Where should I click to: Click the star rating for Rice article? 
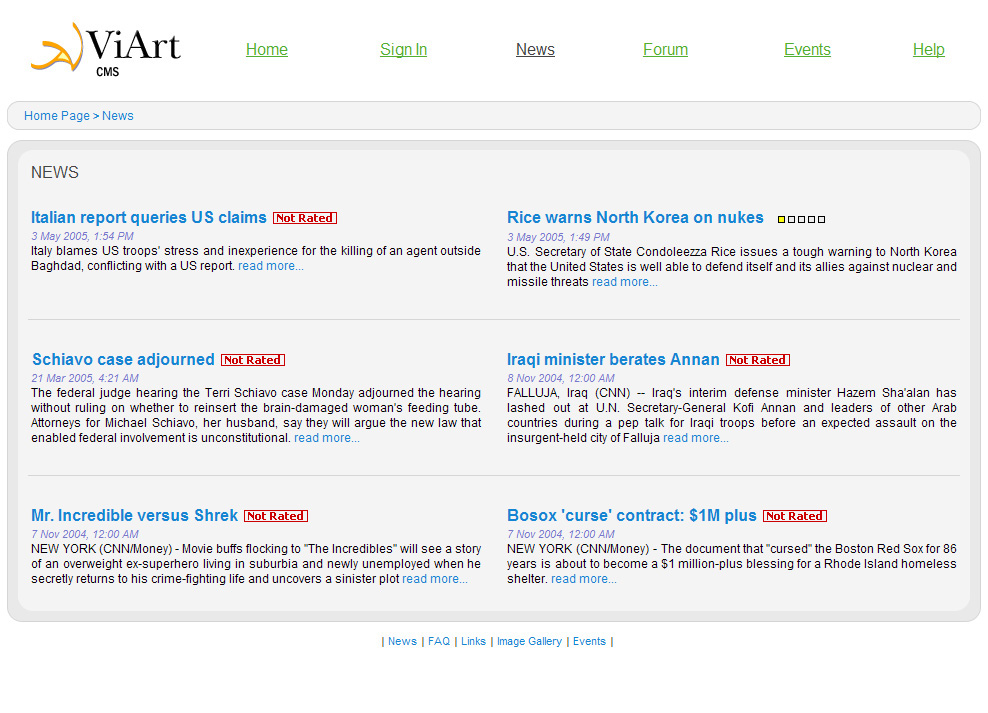point(801,219)
